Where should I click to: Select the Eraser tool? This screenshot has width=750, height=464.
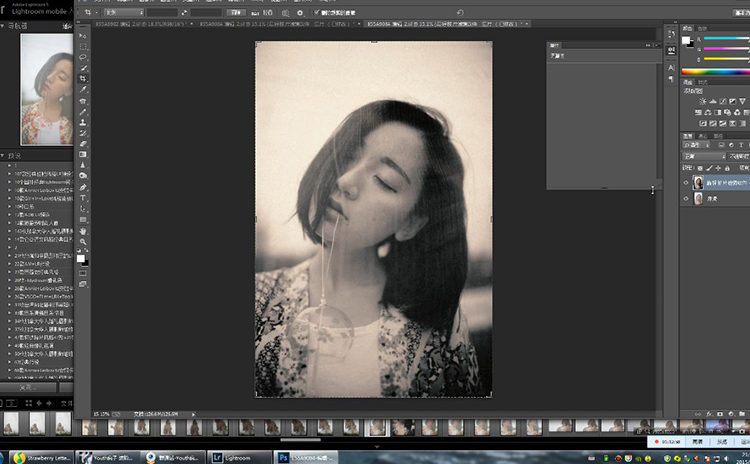coord(83,144)
